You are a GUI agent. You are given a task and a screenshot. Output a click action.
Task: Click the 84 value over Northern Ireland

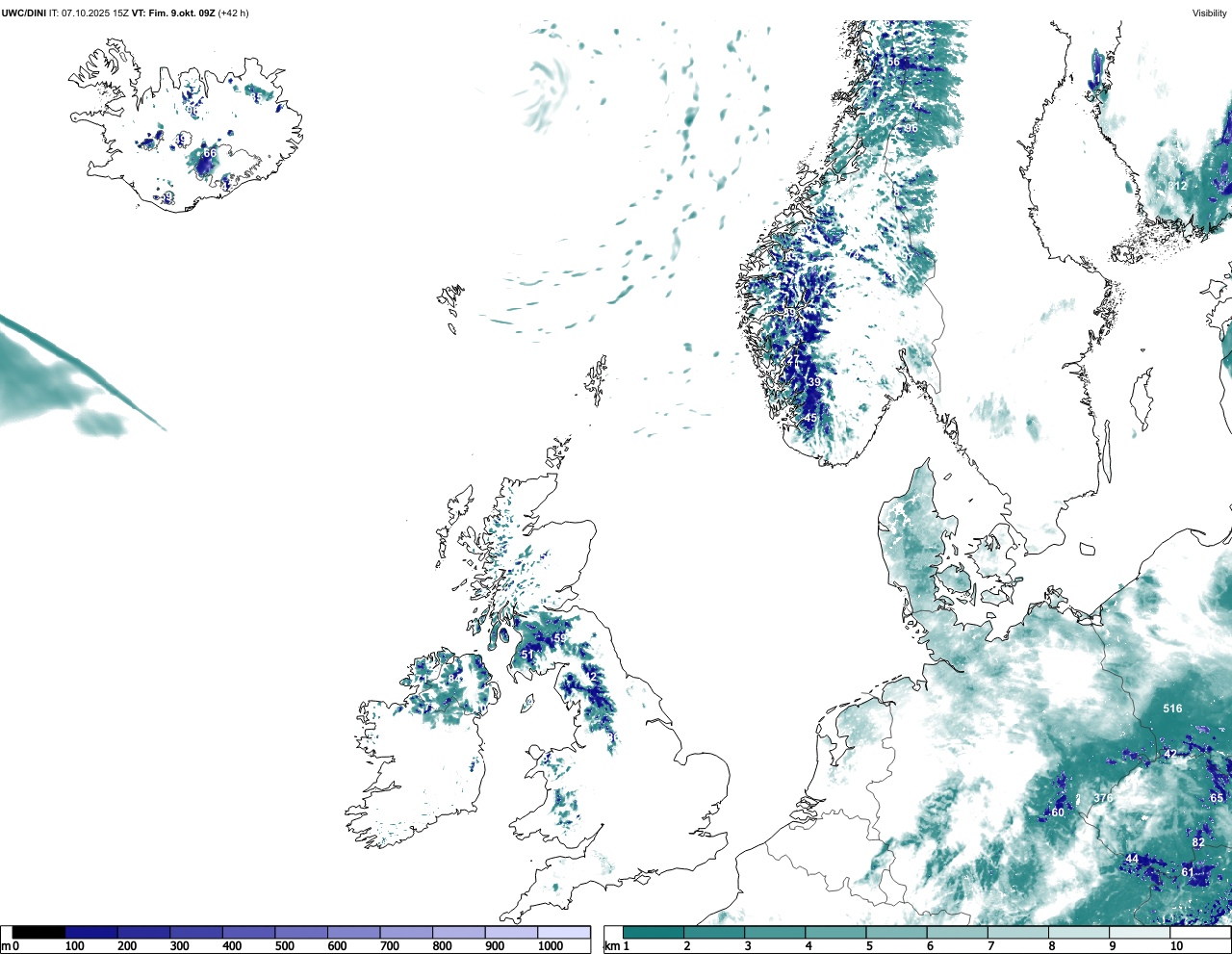click(x=454, y=679)
